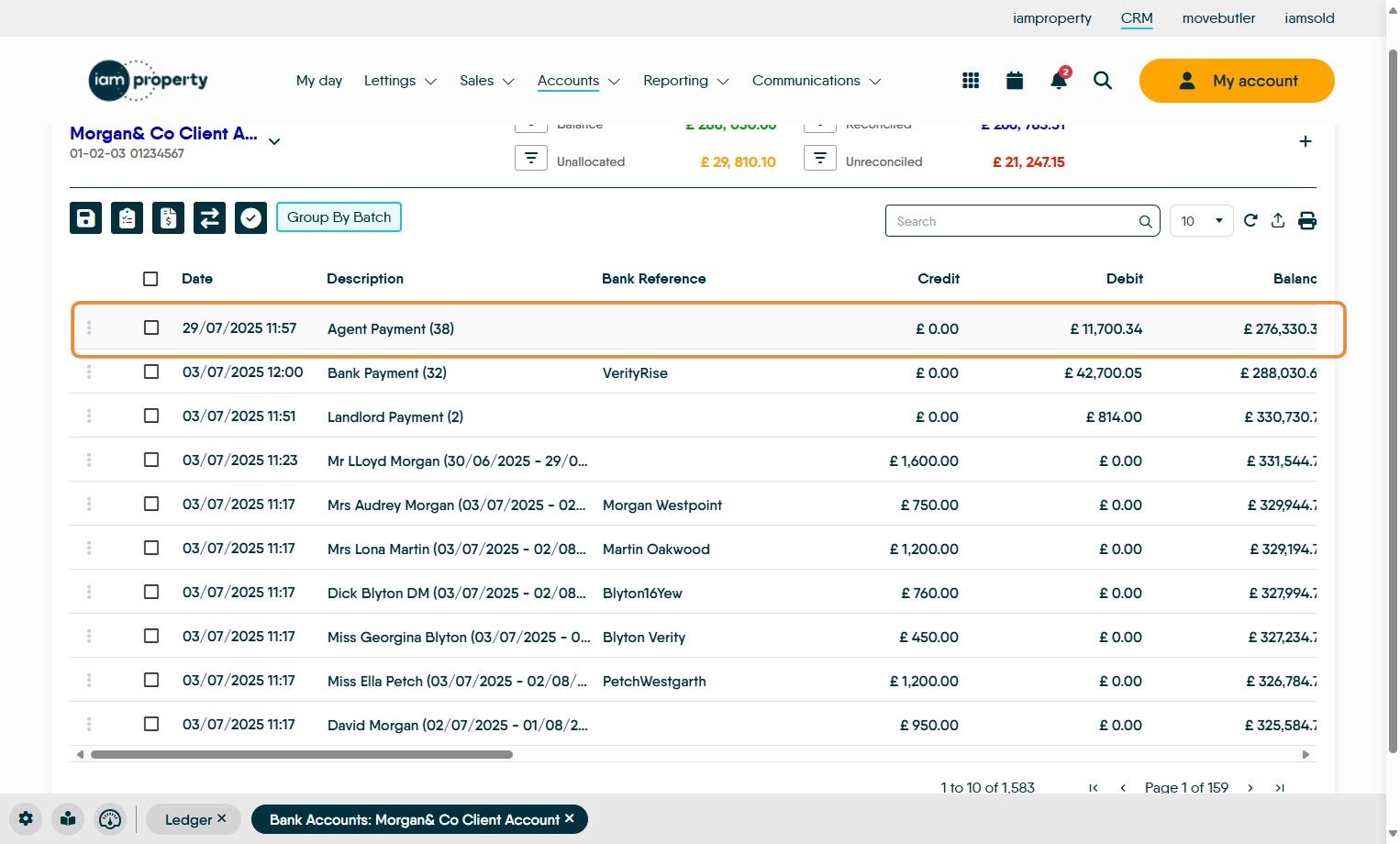Screen dimensions: 1400x844
Task: Open the Reporting menu
Action: click(685, 81)
